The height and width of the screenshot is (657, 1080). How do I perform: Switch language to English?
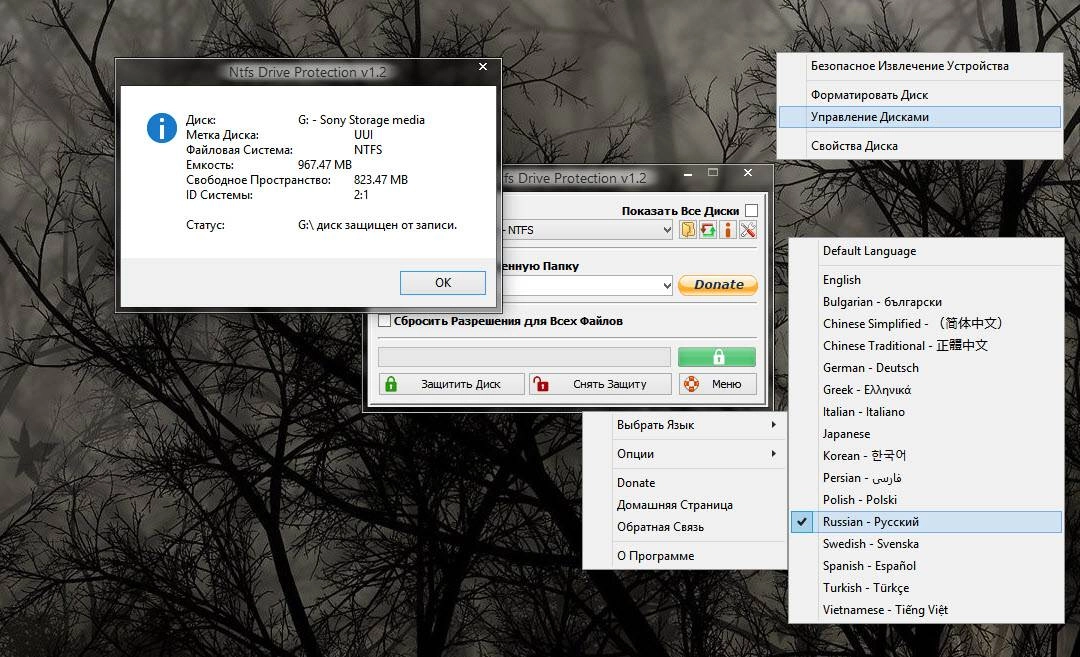[926, 280]
